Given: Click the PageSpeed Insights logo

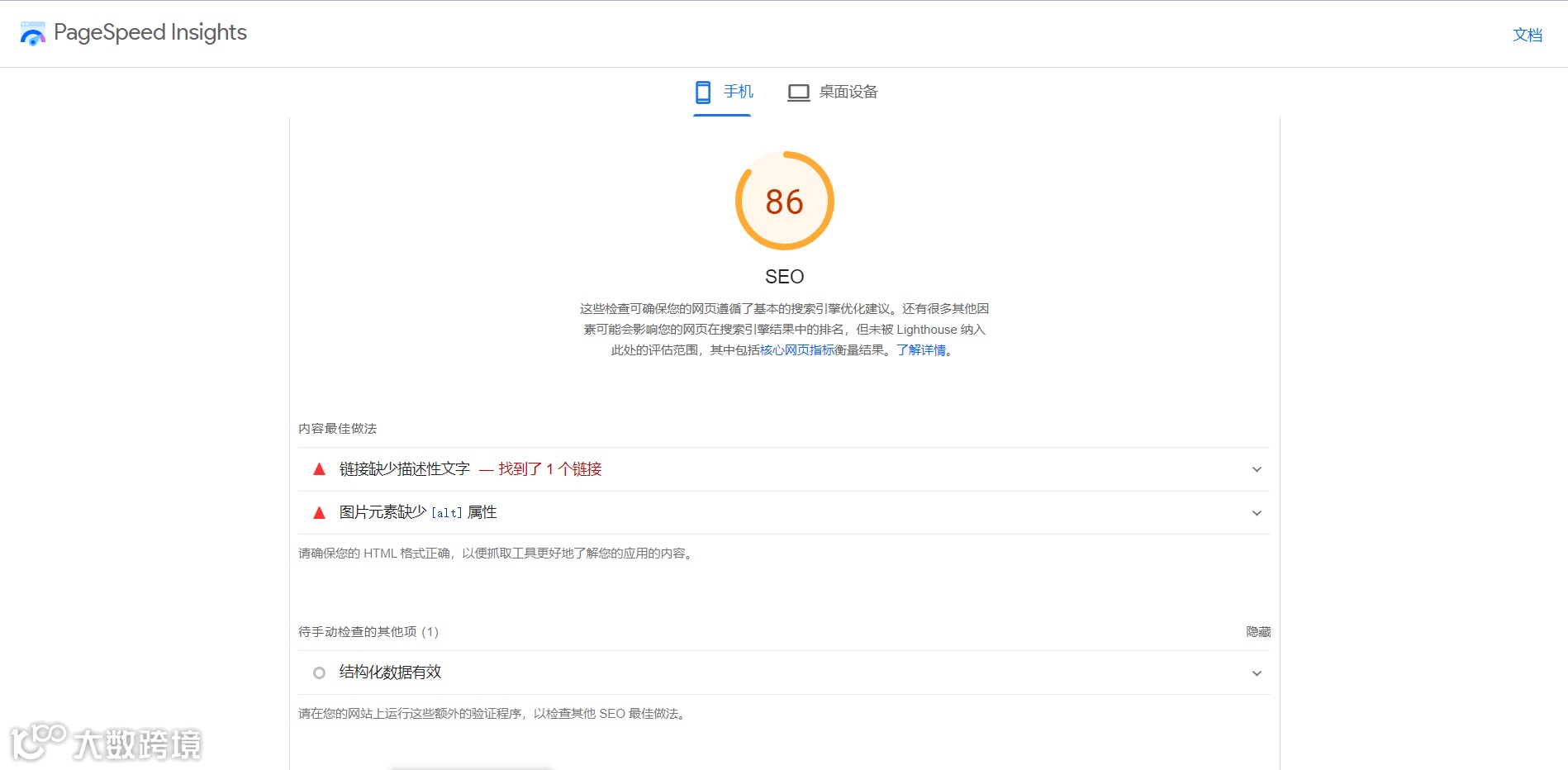Looking at the screenshot, I should point(33,33).
